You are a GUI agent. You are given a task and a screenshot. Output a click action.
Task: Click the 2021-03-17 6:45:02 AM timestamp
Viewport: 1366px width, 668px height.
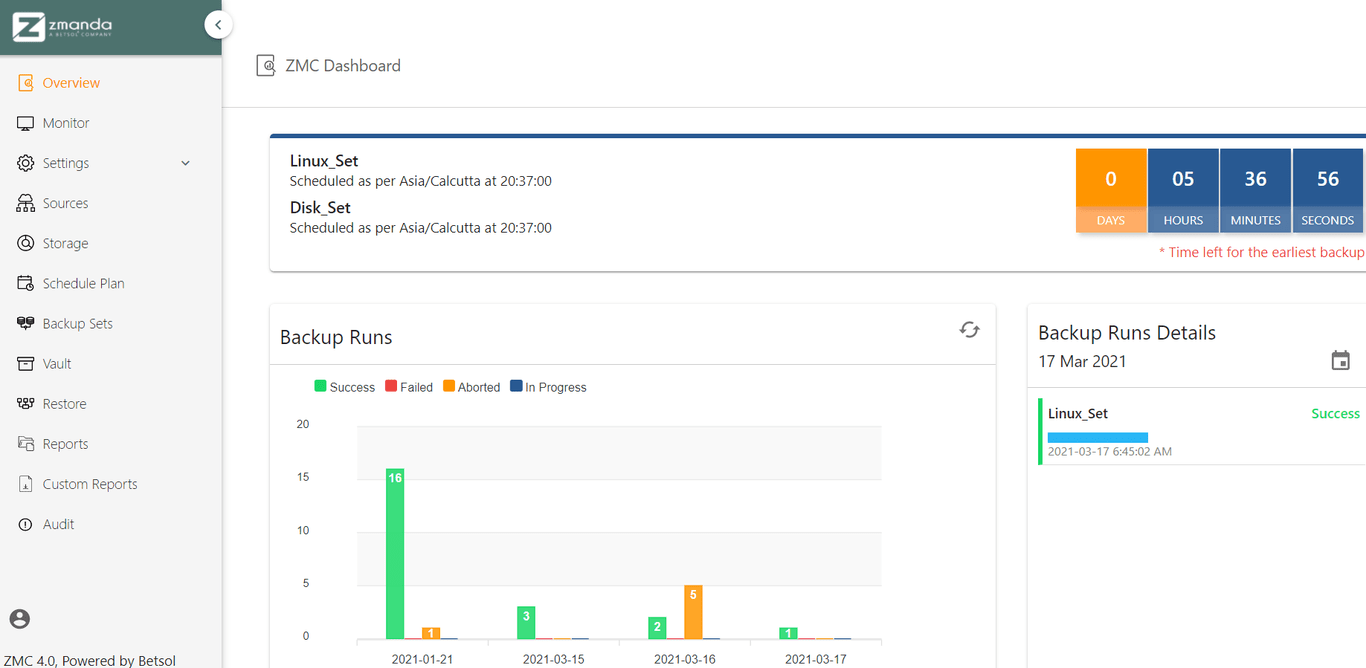1110,452
